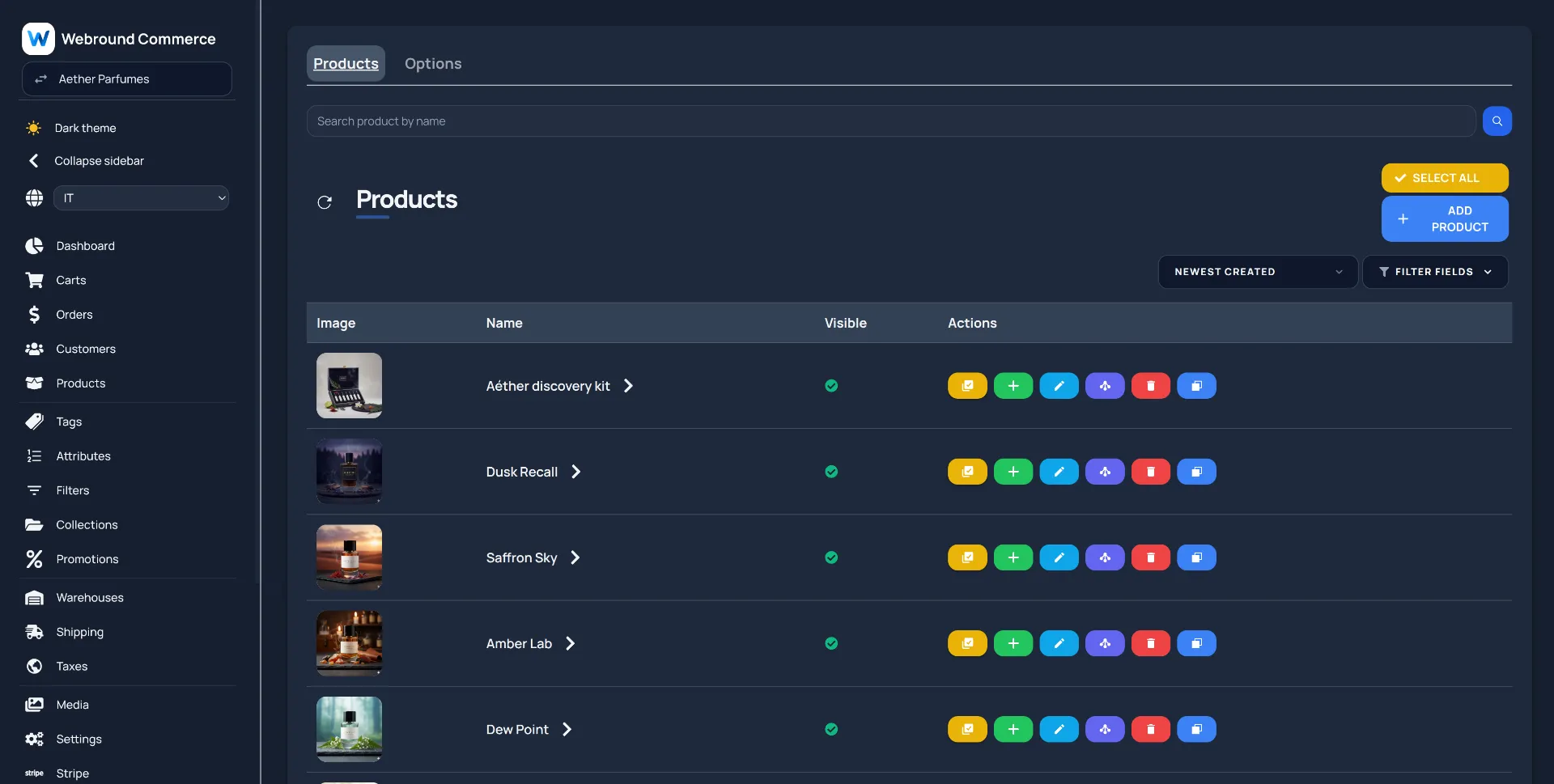Open Collections in the sidebar

coord(87,525)
